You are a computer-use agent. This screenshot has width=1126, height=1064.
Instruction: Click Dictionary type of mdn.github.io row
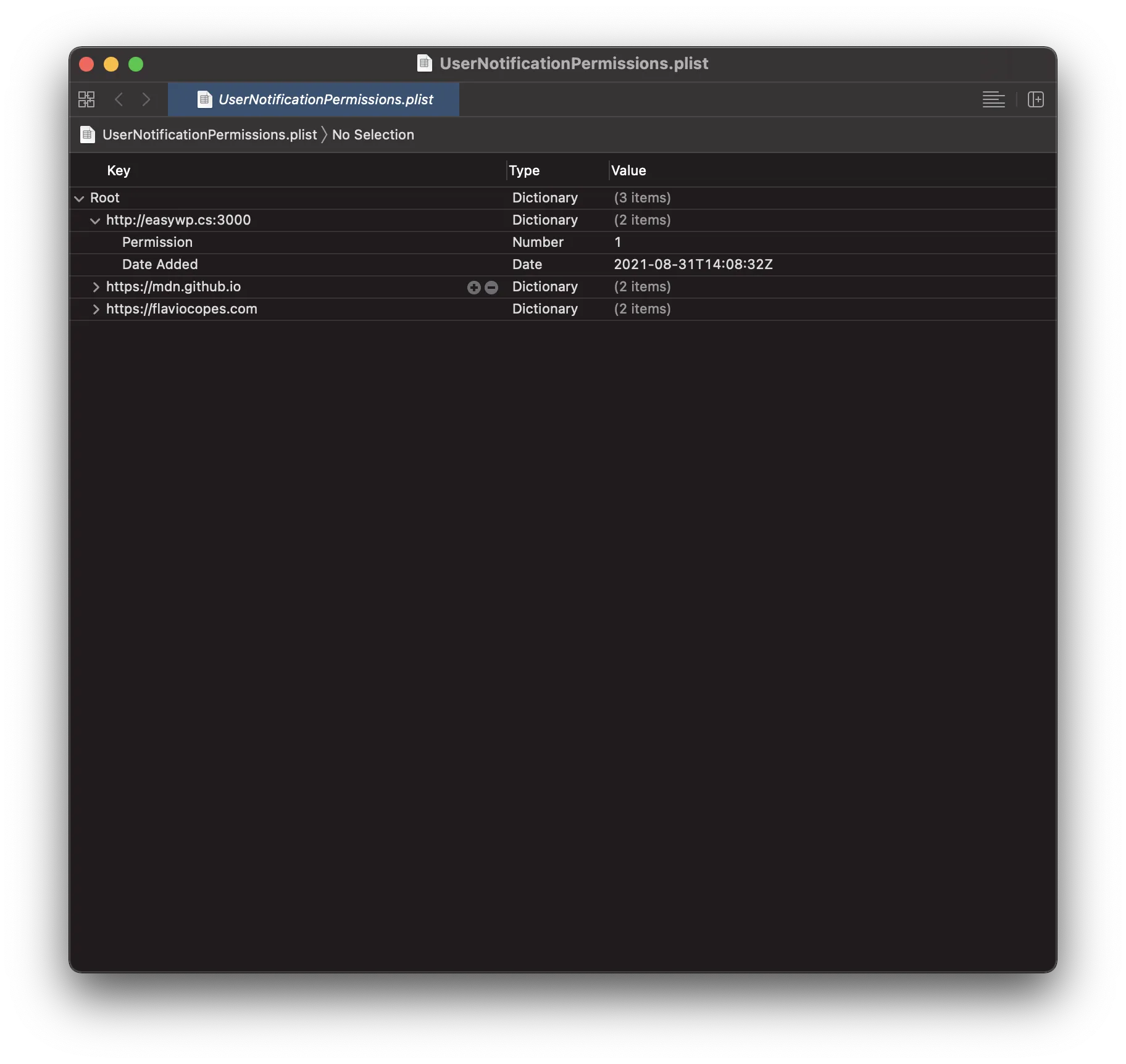tap(545, 286)
